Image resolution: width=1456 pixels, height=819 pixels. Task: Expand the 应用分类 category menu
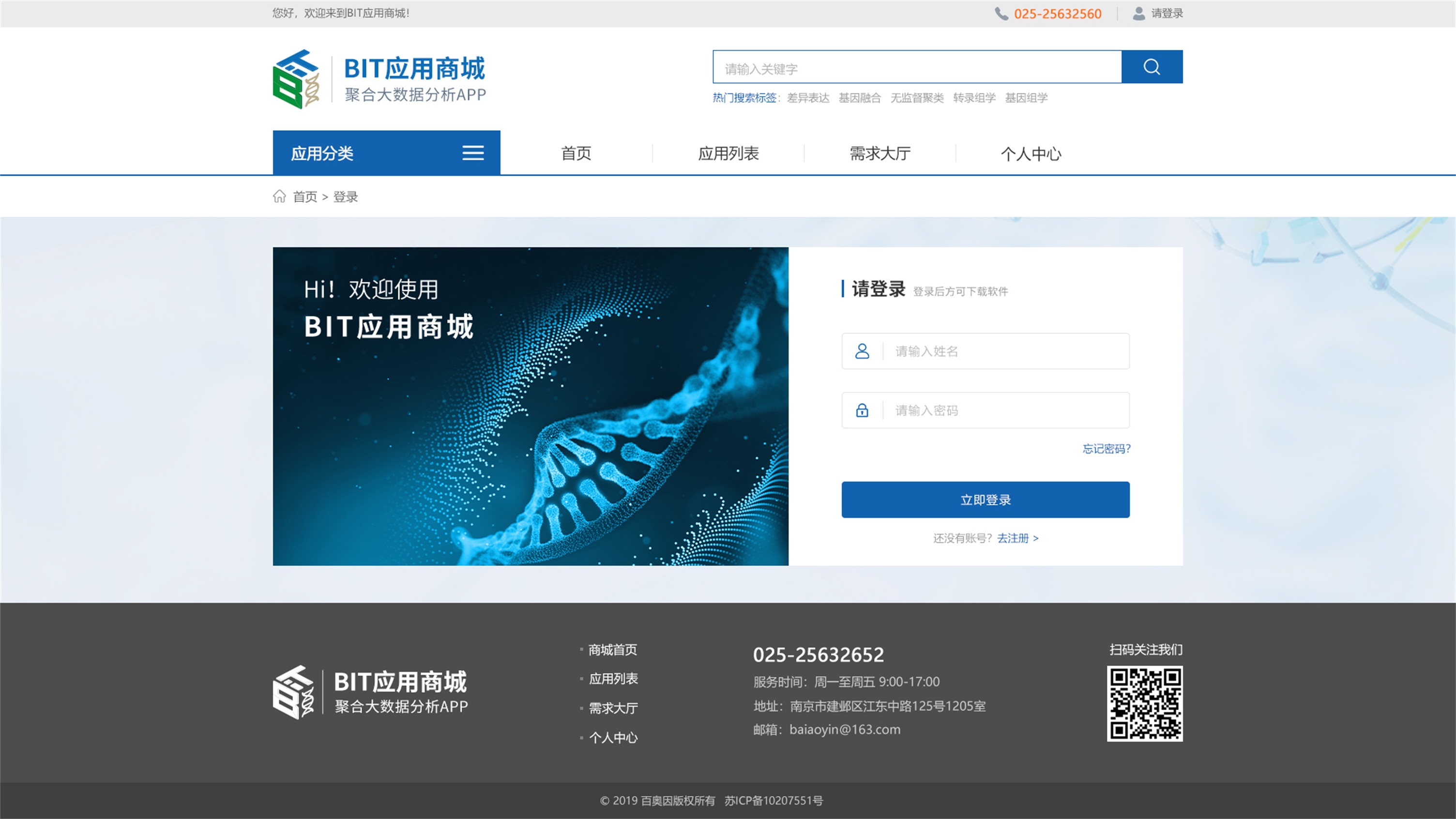click(386, 152)
